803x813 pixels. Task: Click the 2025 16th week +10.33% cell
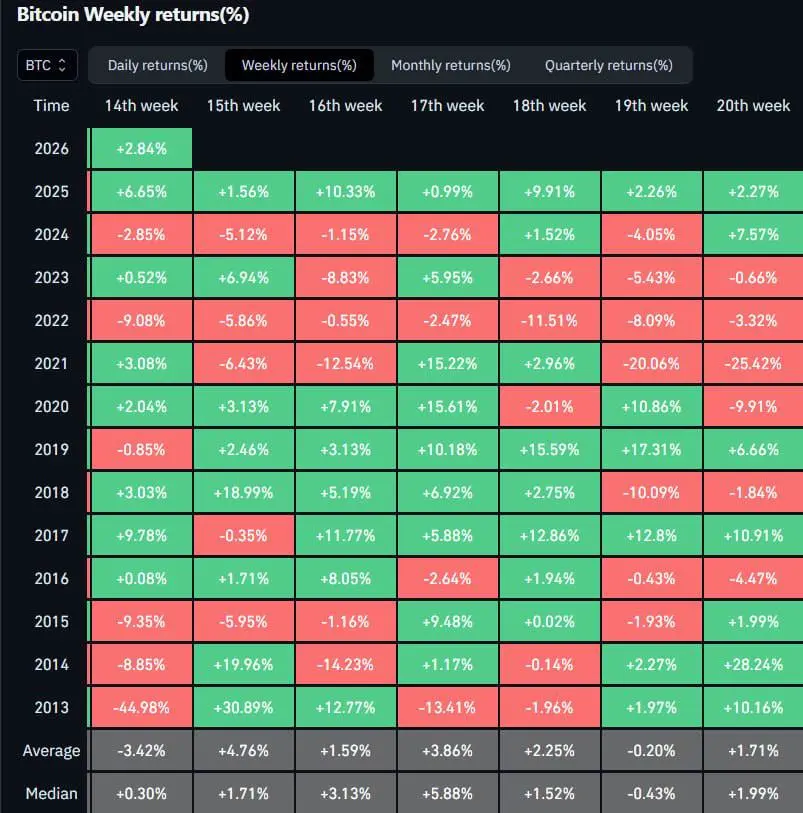pos(345,192)
